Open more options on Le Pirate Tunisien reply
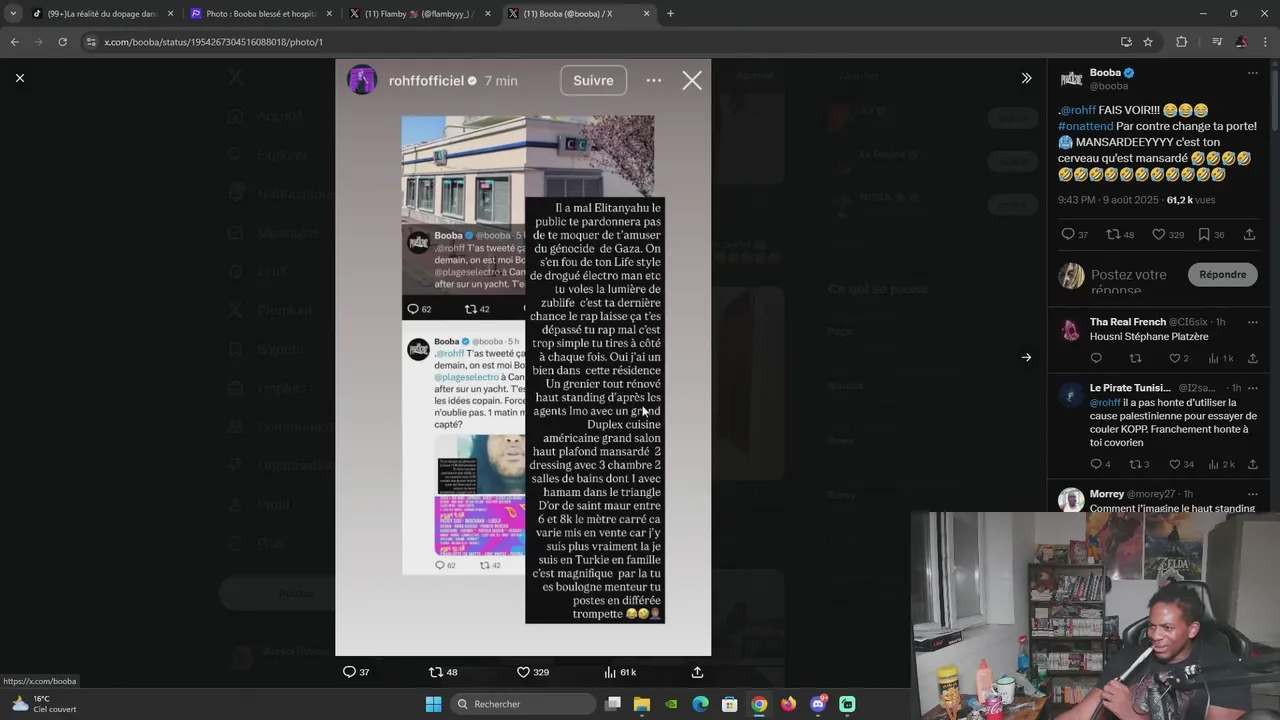The width and height of the screenshot is (1280, 720). (1252, 388)
